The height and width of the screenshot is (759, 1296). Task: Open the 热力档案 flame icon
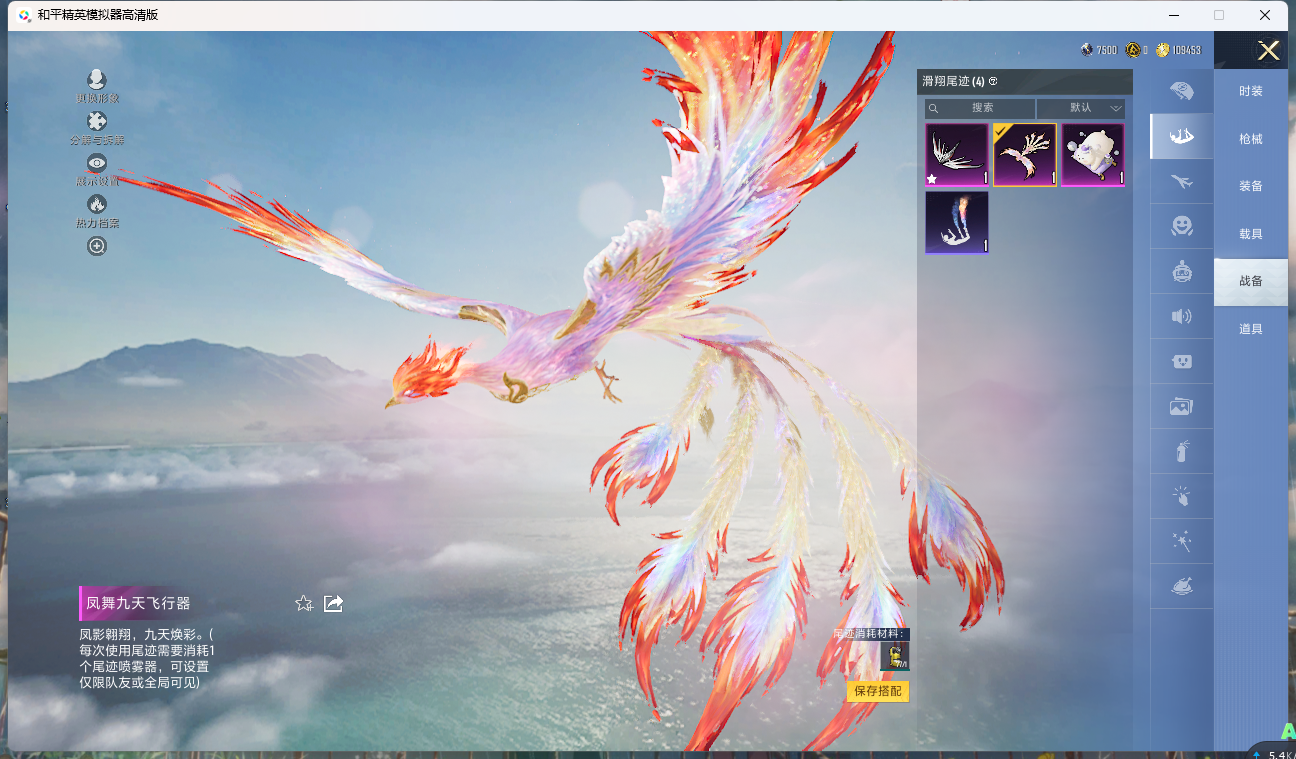click(97, 204)
